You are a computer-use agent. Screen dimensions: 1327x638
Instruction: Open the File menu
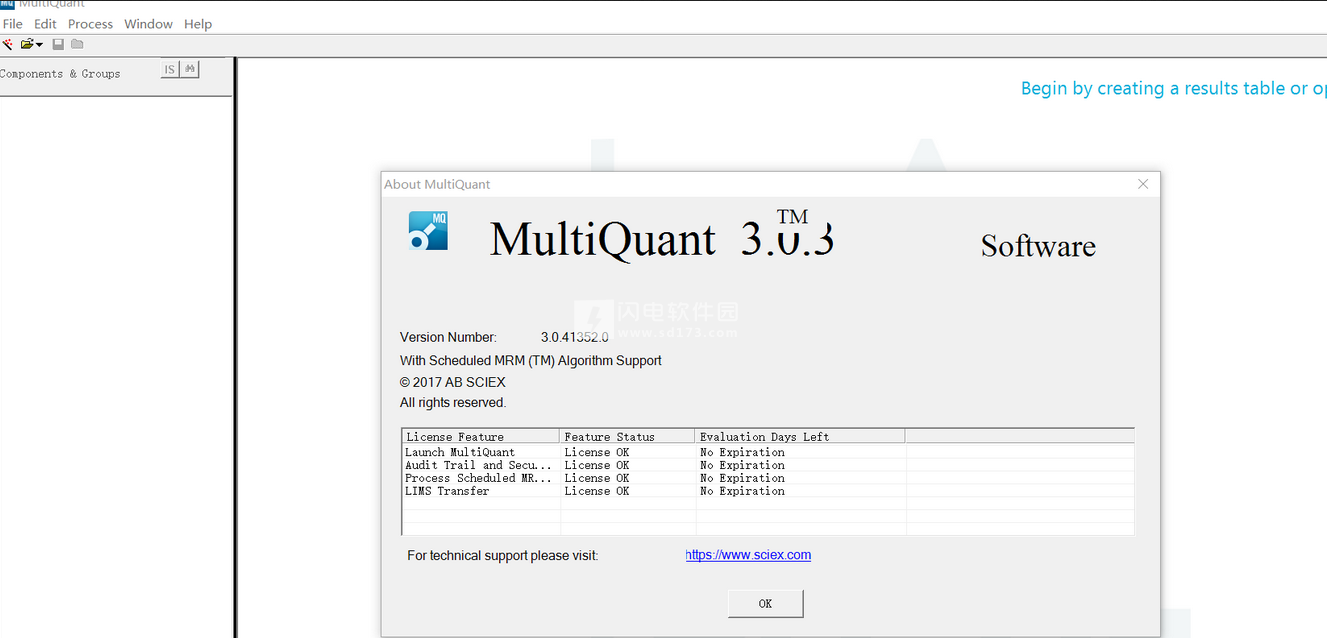coord(12,24)
